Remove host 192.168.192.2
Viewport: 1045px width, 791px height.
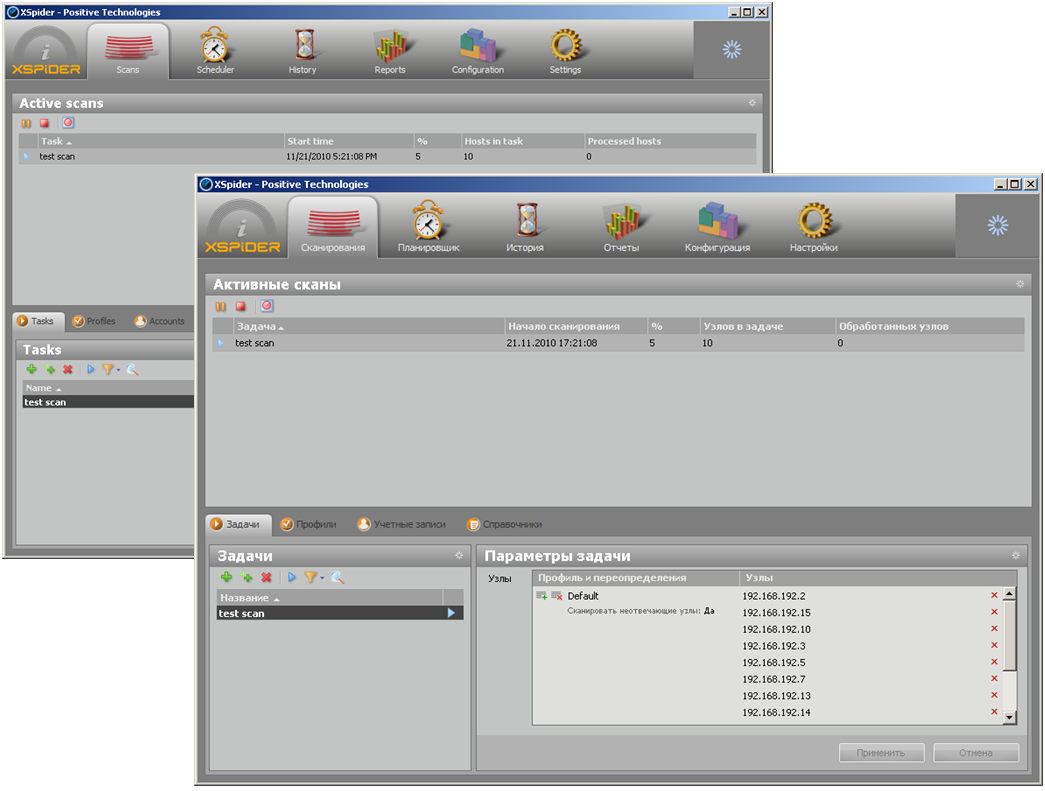tap(994, 596)
